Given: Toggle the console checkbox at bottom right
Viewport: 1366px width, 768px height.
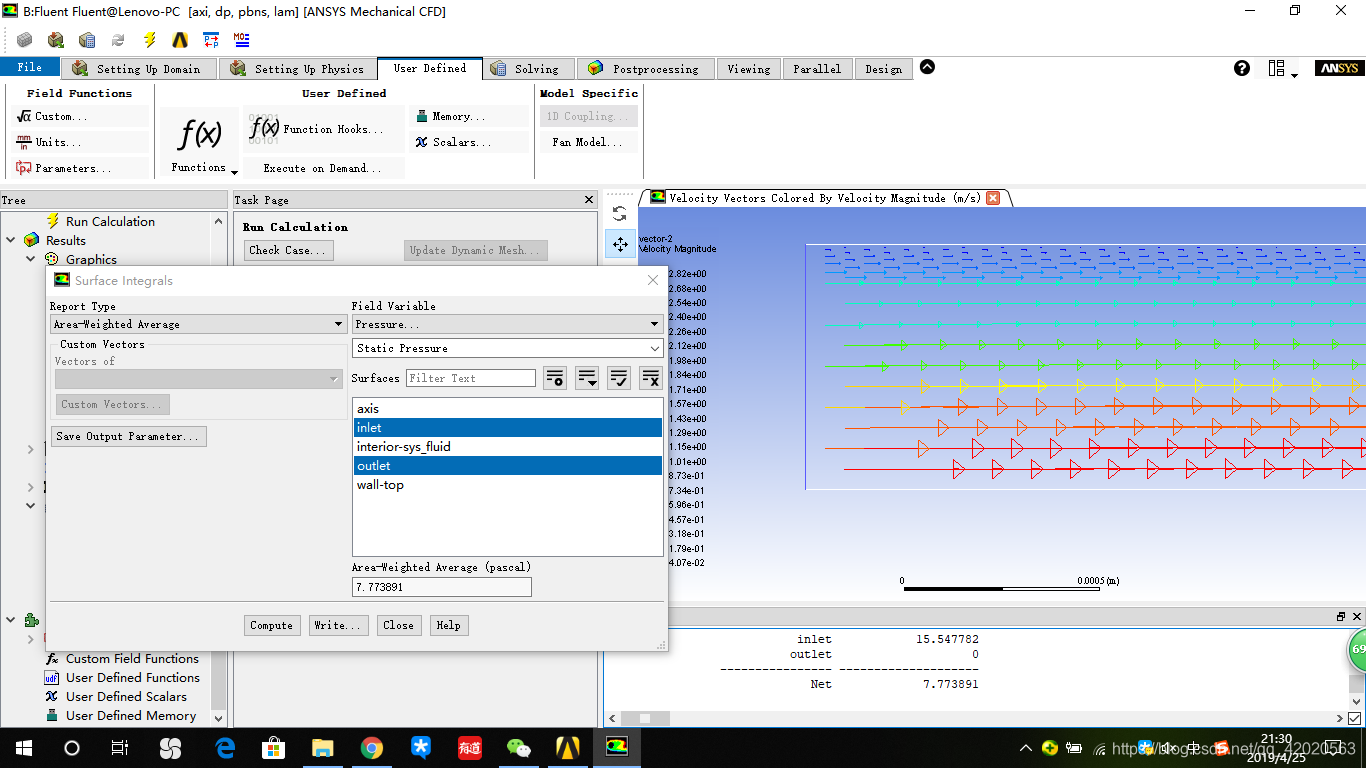Looking at the screenshot, I should [x=1355, y=718].
